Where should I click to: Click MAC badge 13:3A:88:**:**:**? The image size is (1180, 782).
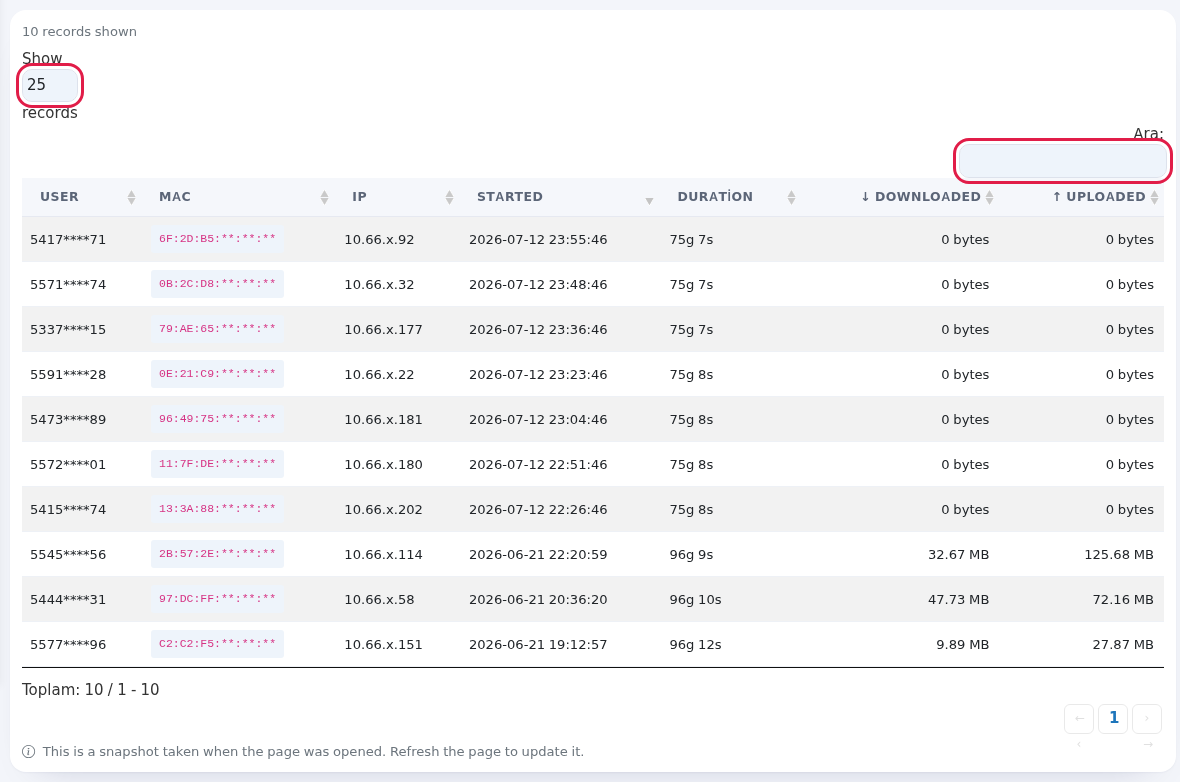[x=217, y=510]
